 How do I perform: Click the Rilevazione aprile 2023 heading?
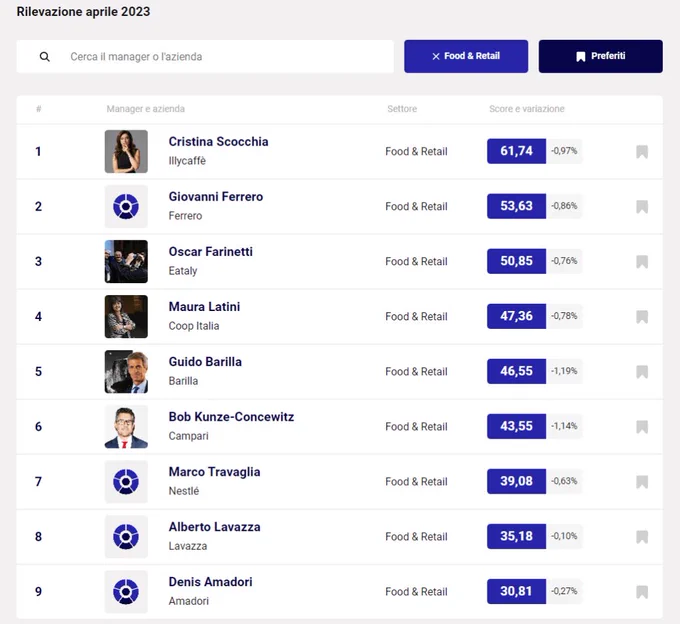click(83, 12)
